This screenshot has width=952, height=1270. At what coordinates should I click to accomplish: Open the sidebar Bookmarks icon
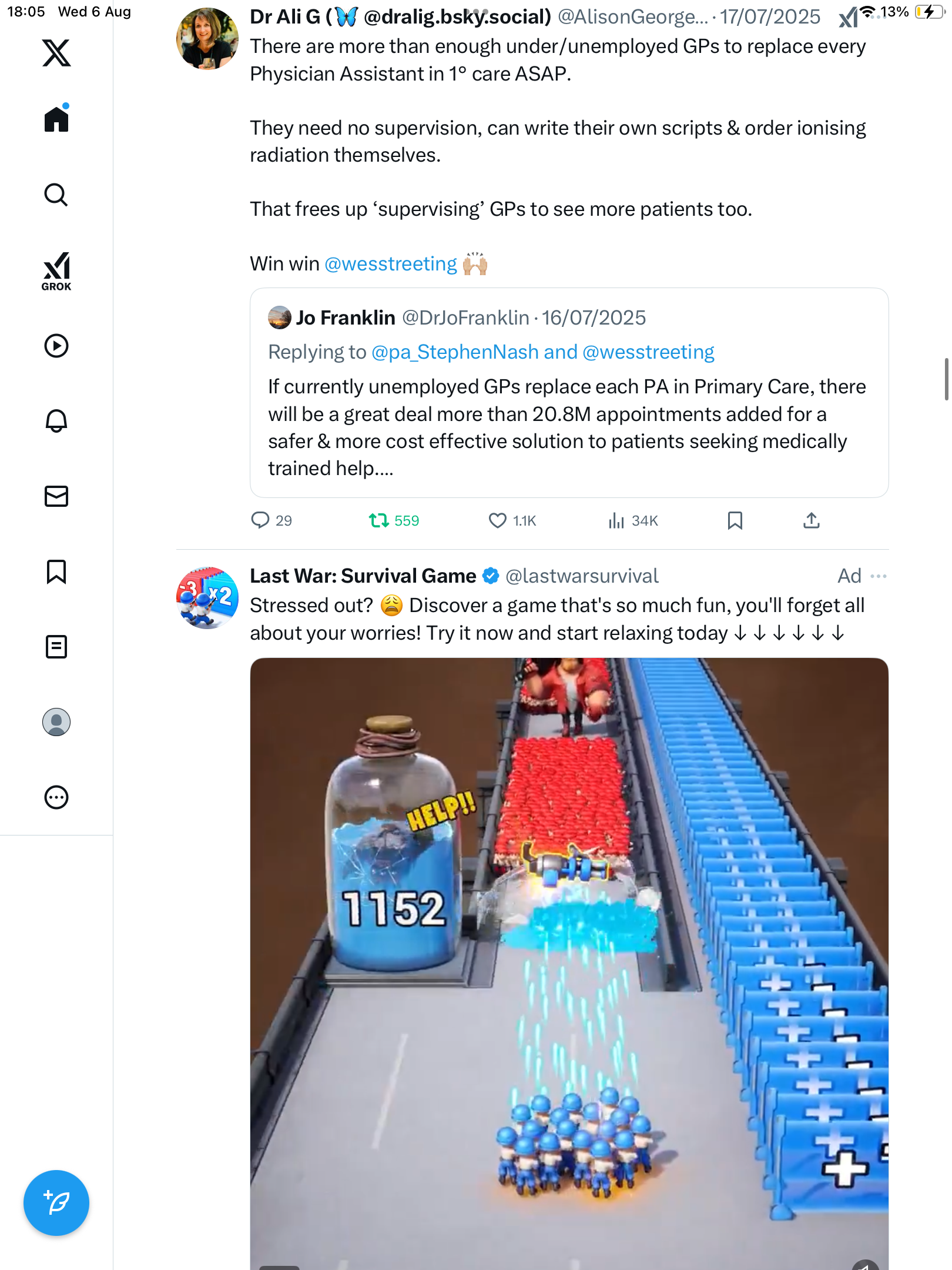tap(56, 571)
